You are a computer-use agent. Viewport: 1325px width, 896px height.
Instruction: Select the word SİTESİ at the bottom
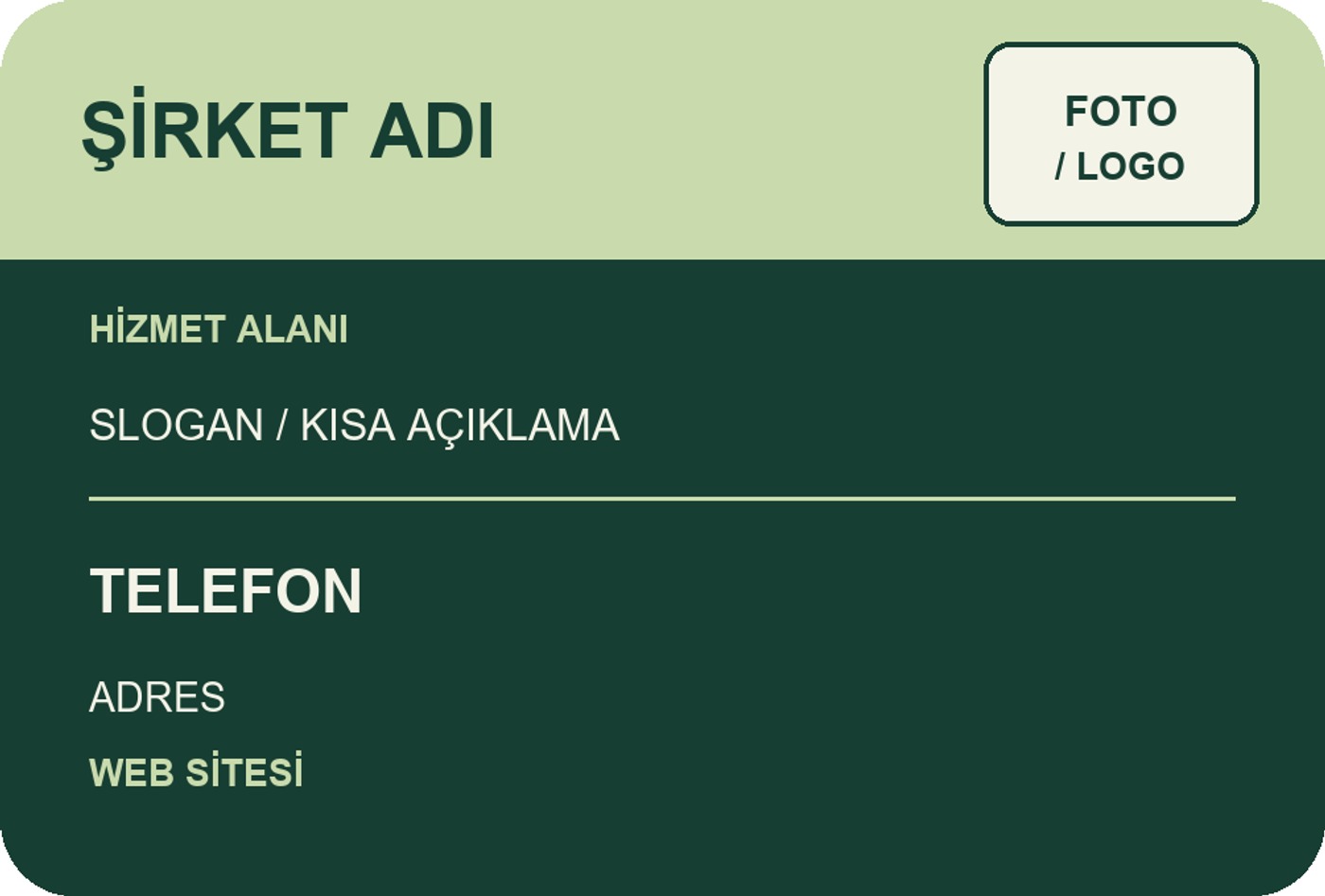point(244,771)
